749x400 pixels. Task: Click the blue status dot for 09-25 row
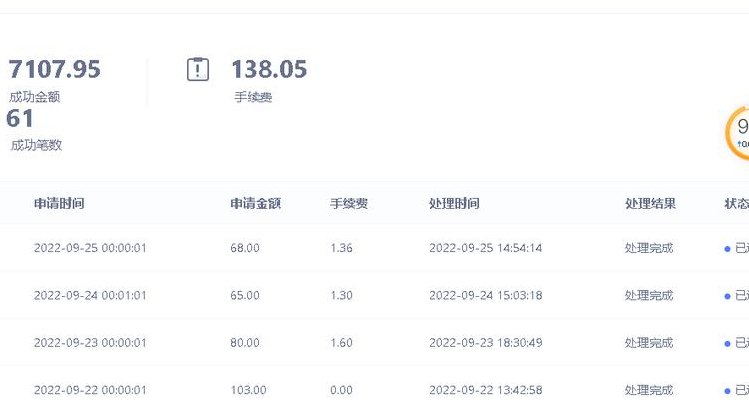728,249
